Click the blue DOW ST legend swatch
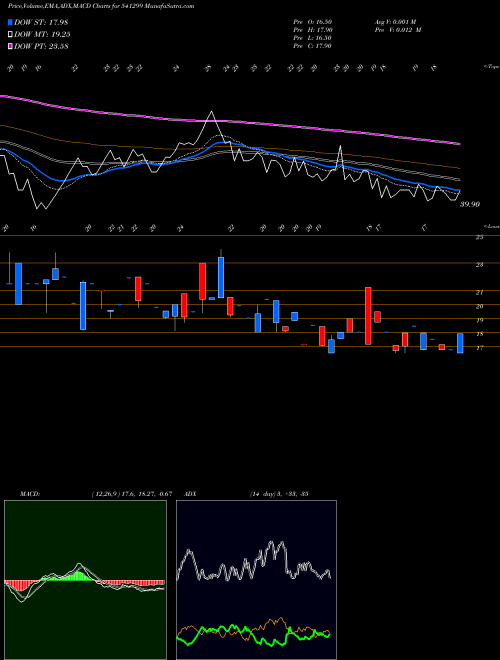The image size is (500, 660). pyautogui.click(x=10, y=22)
